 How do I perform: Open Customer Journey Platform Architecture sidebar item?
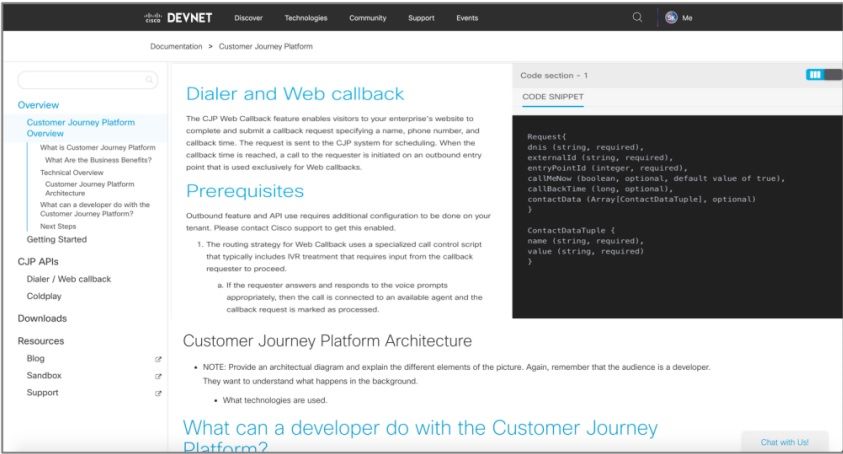point(90,188)
